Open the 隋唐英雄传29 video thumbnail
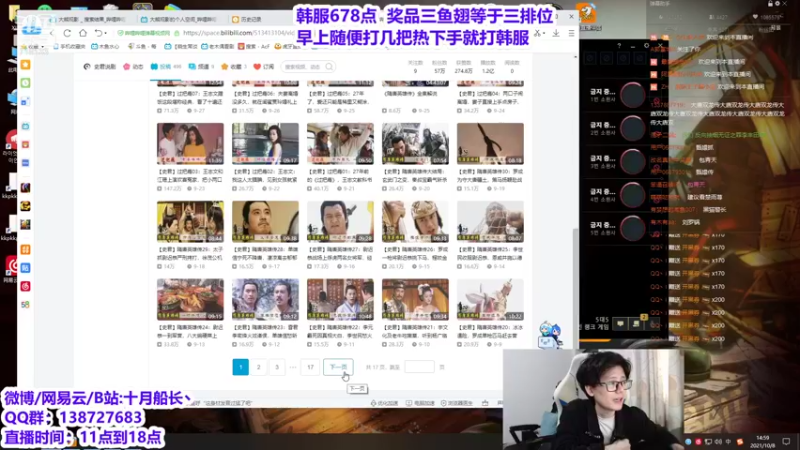The height and width of the screenshot is (450, 800). (x=190, y=221)
